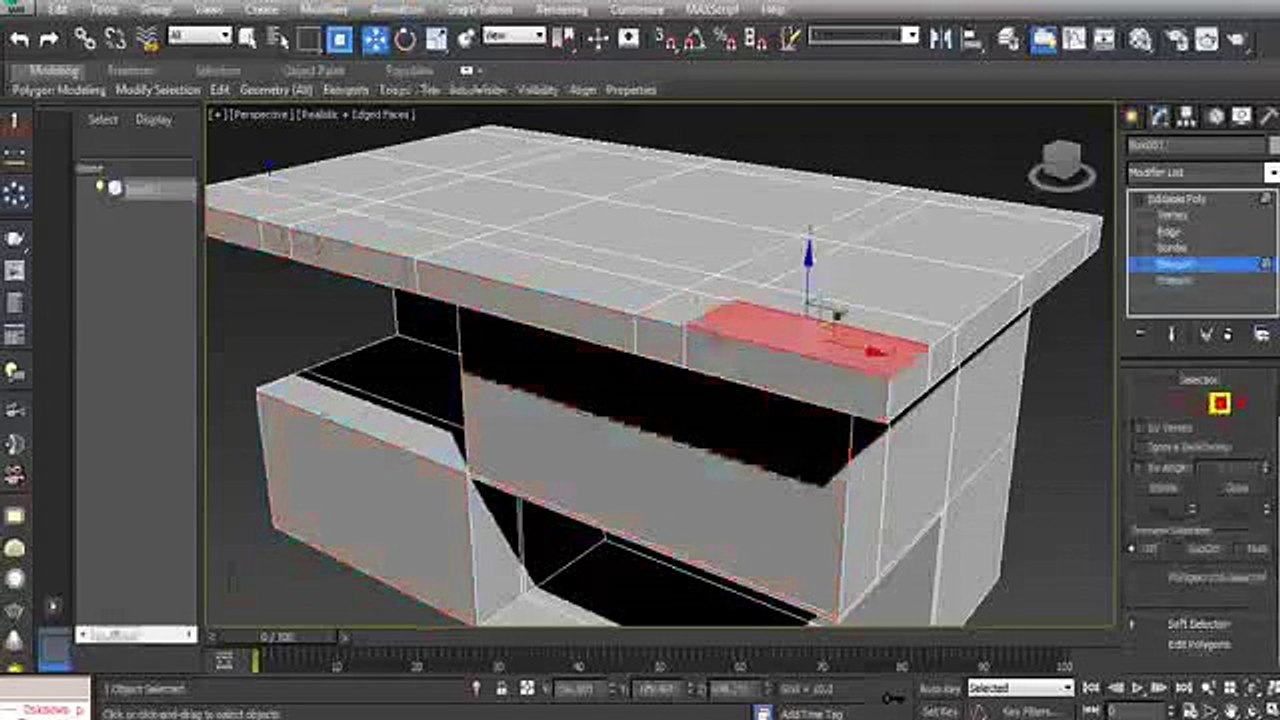
Task: Activate the Select and Rotate tool
Action: pyautogui.click(x=405, y=39)
